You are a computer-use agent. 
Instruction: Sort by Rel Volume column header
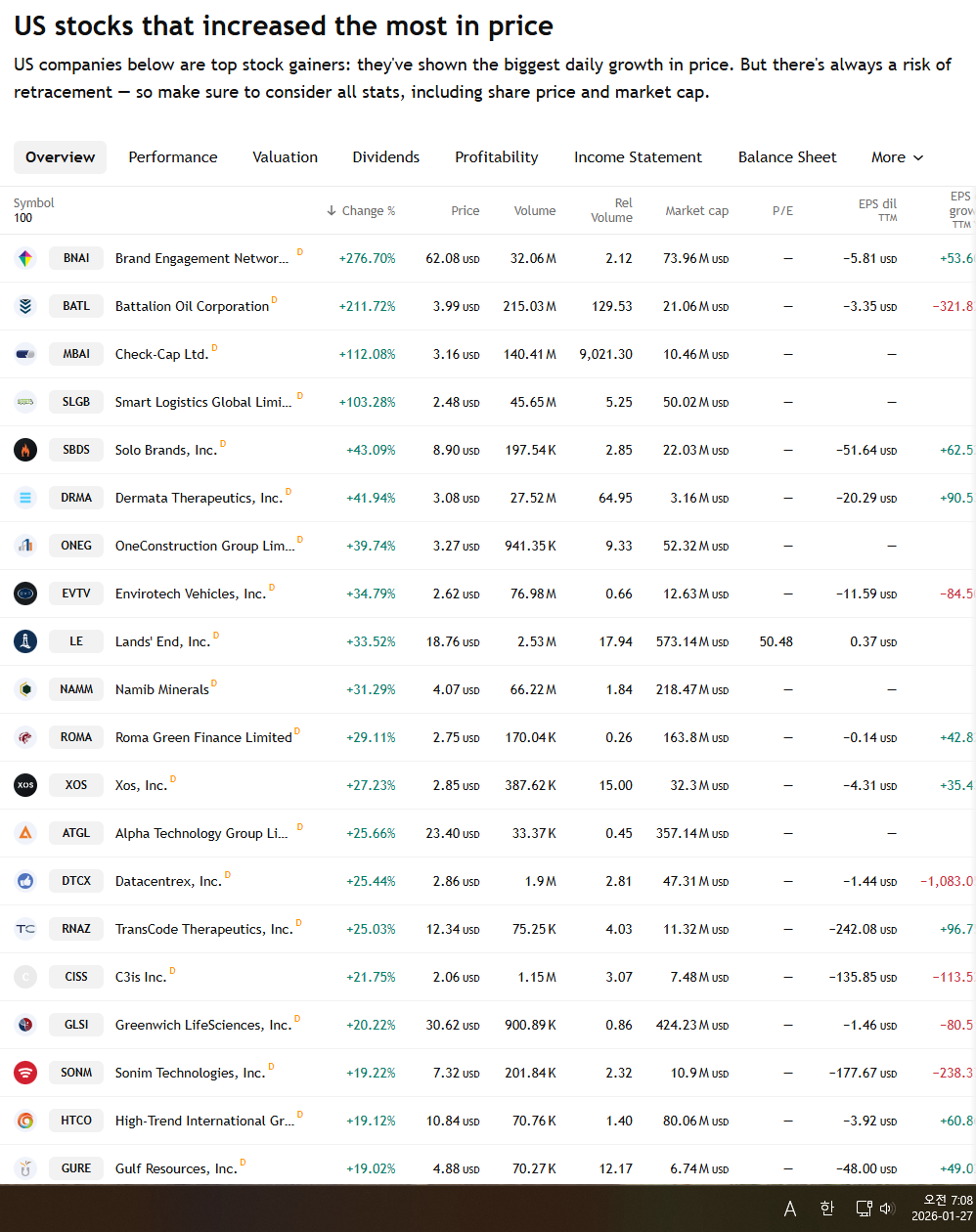(x=612, y=210)
